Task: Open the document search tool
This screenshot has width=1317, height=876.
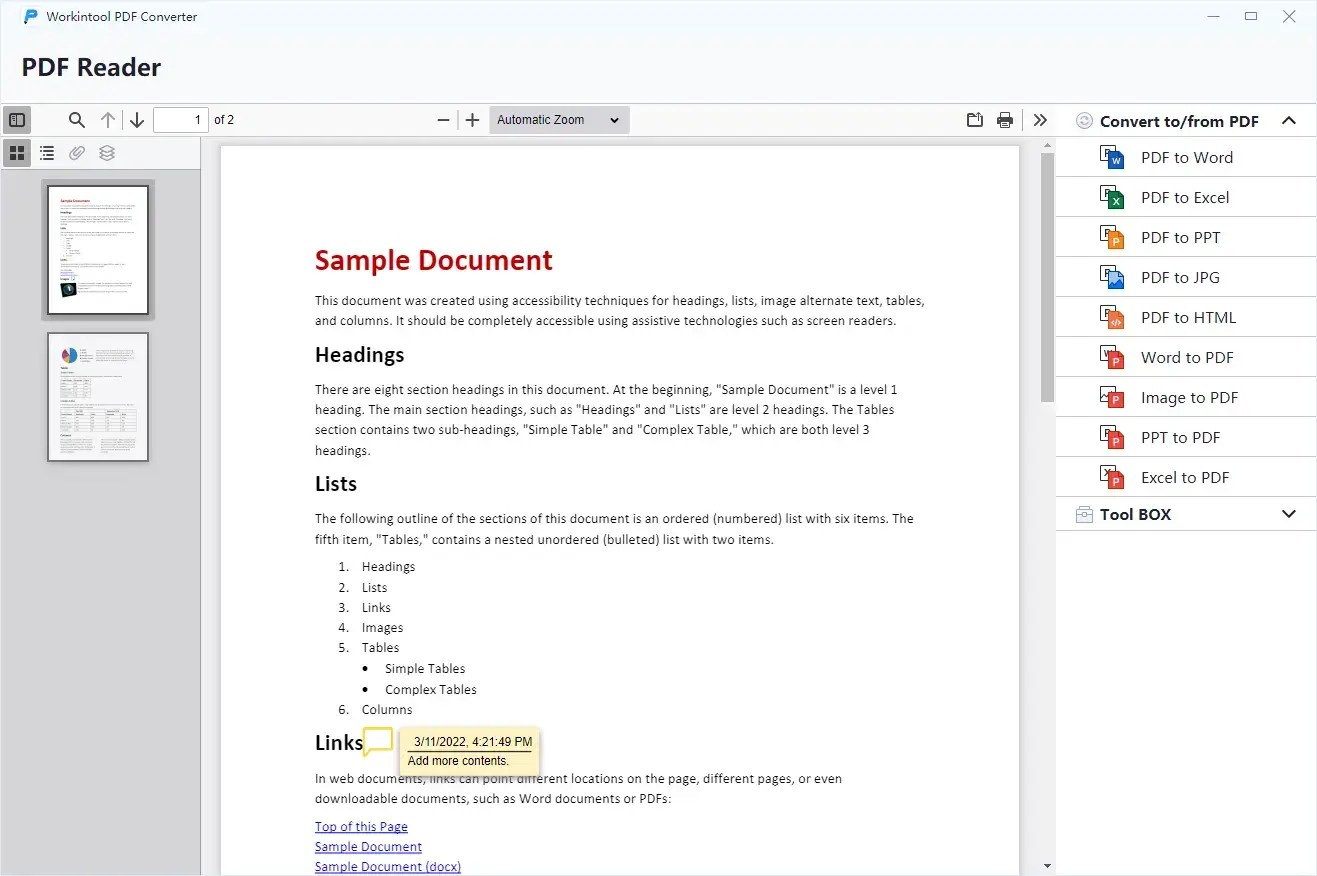Action: point(76,119)
